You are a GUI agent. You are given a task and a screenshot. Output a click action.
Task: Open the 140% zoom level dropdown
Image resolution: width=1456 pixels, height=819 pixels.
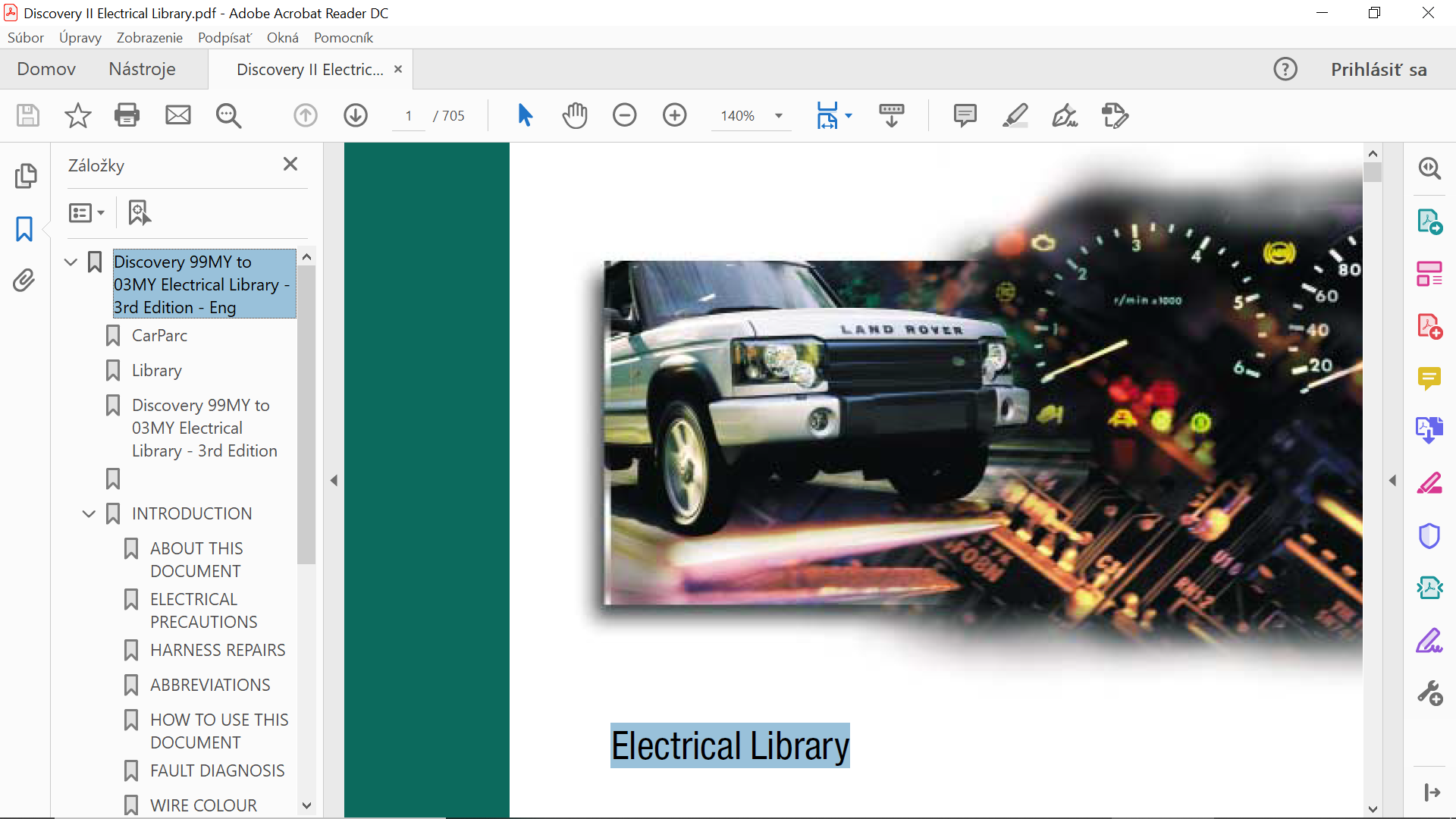(x=778, y=116)
